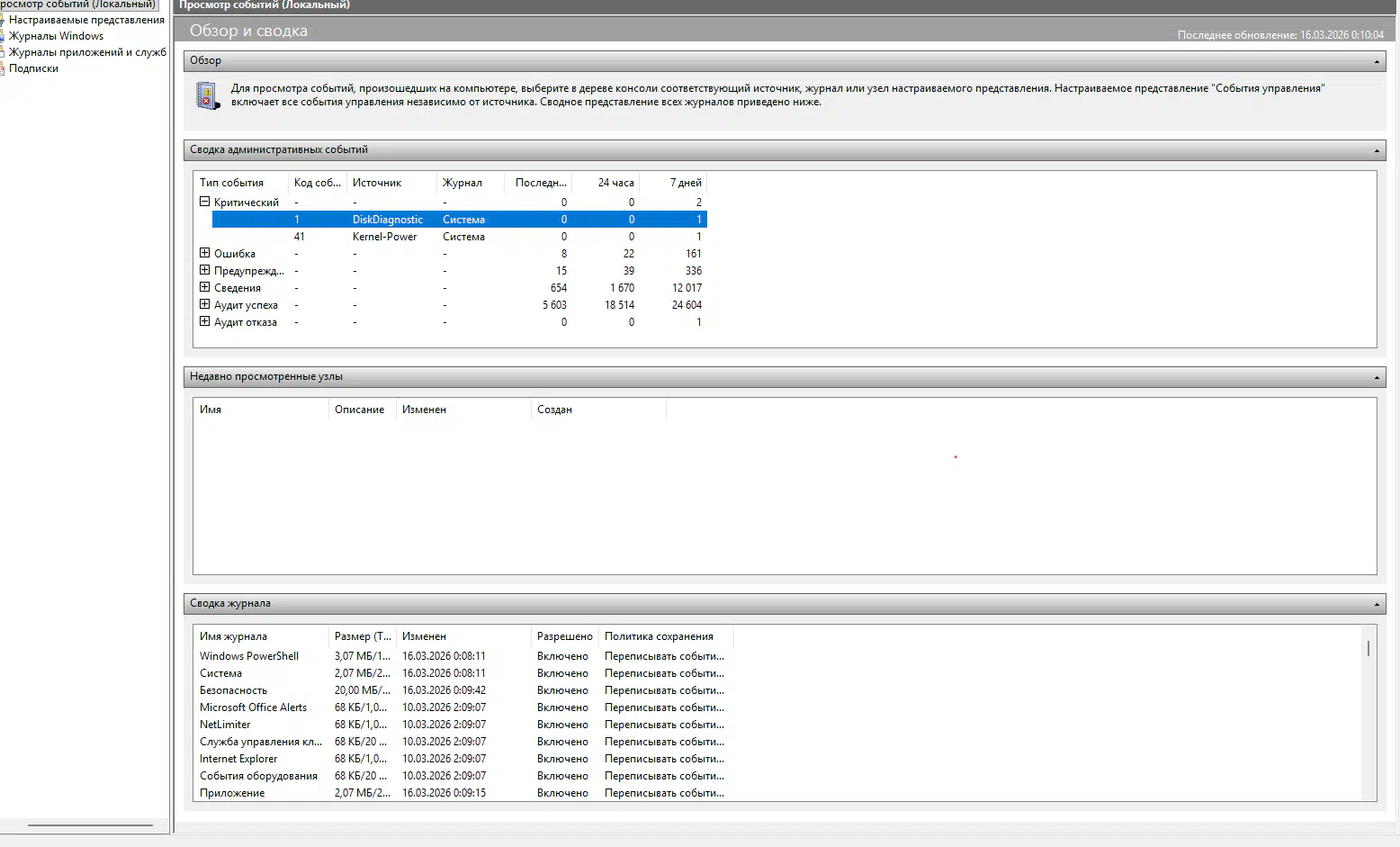Expand the Ошибка event type row
1400x847 pixels.
[x=204, y=253]
